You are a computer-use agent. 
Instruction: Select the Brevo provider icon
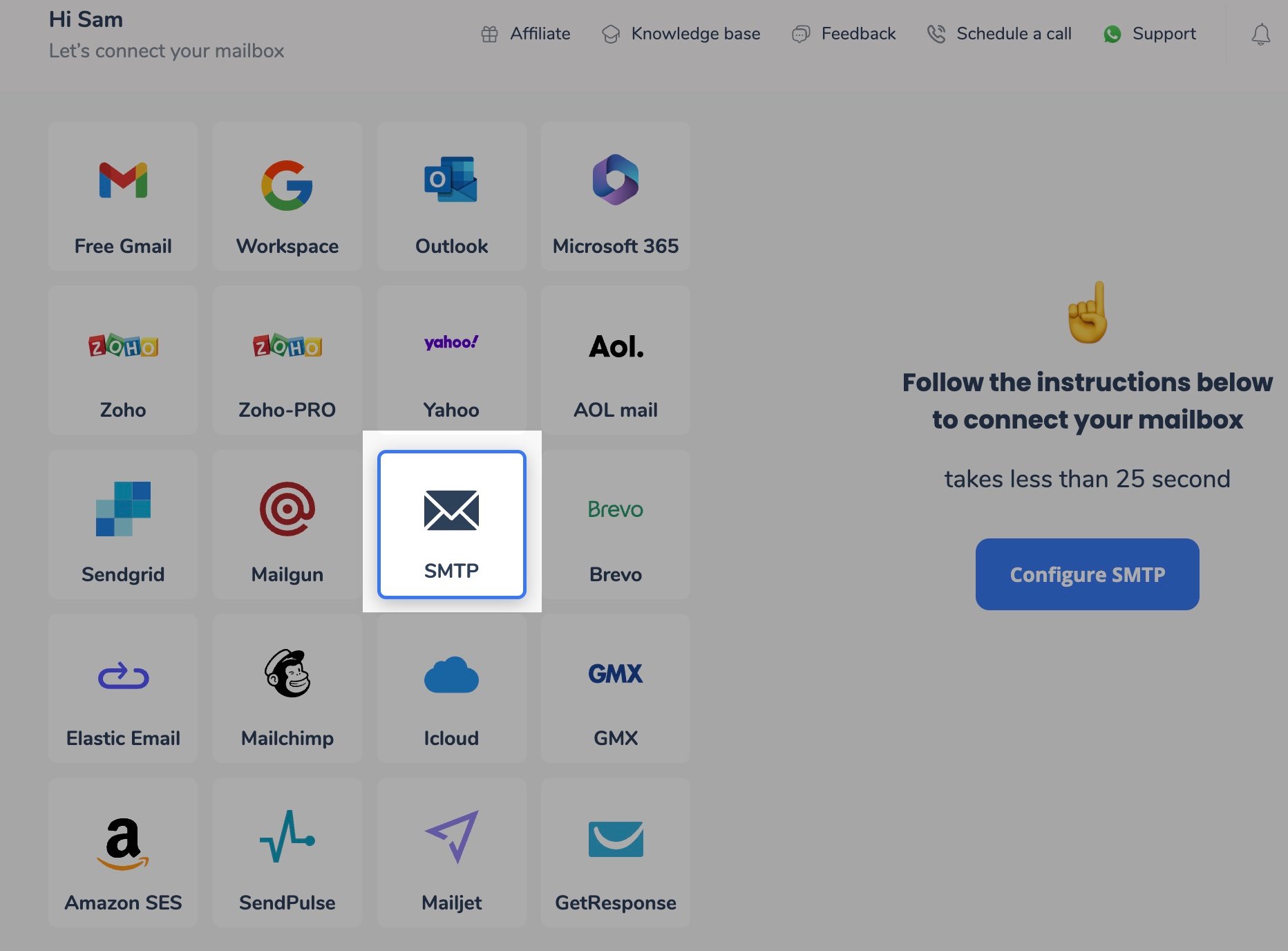614,510
